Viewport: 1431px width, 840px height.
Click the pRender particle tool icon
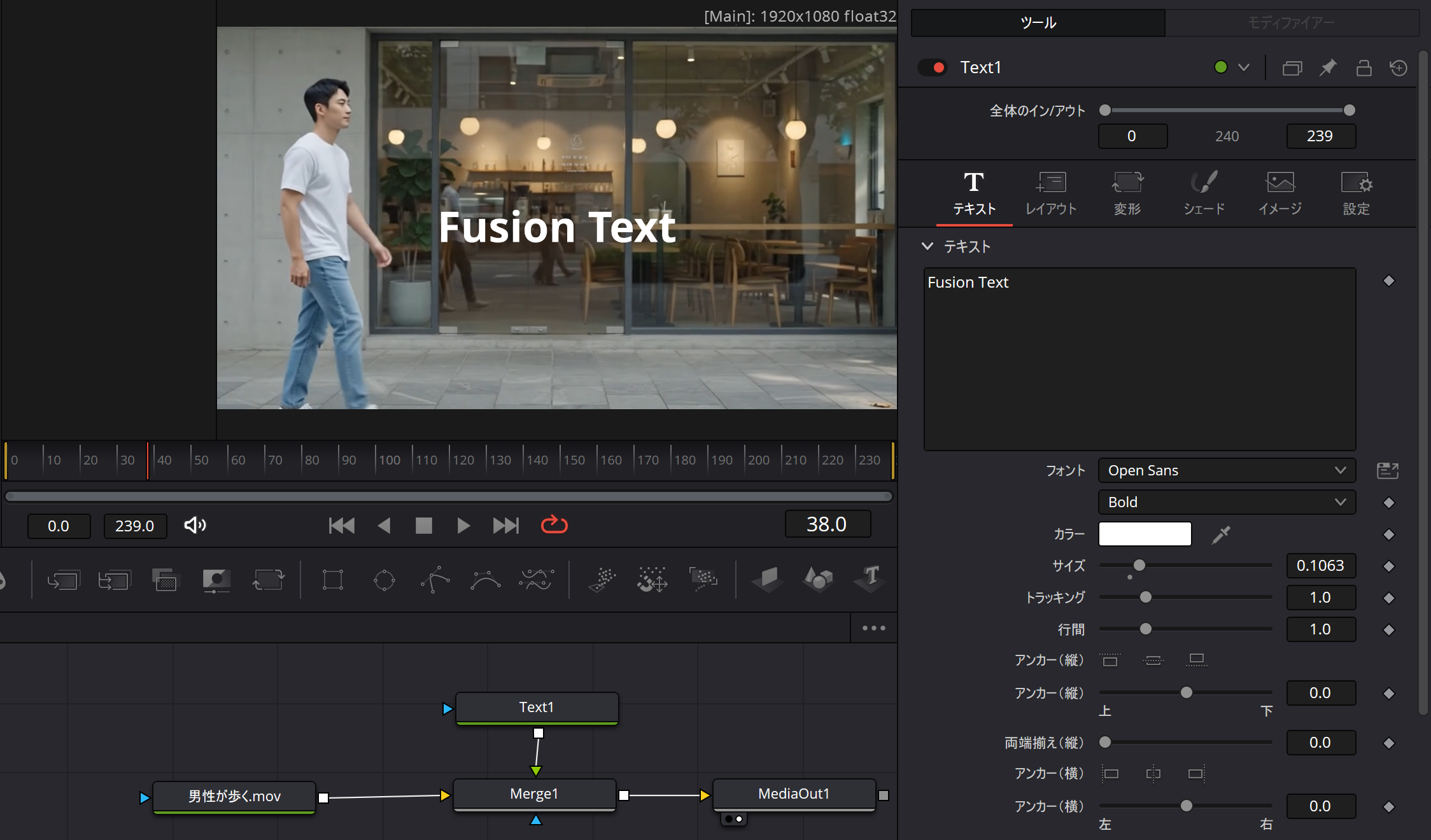click(x=703, y=580)
